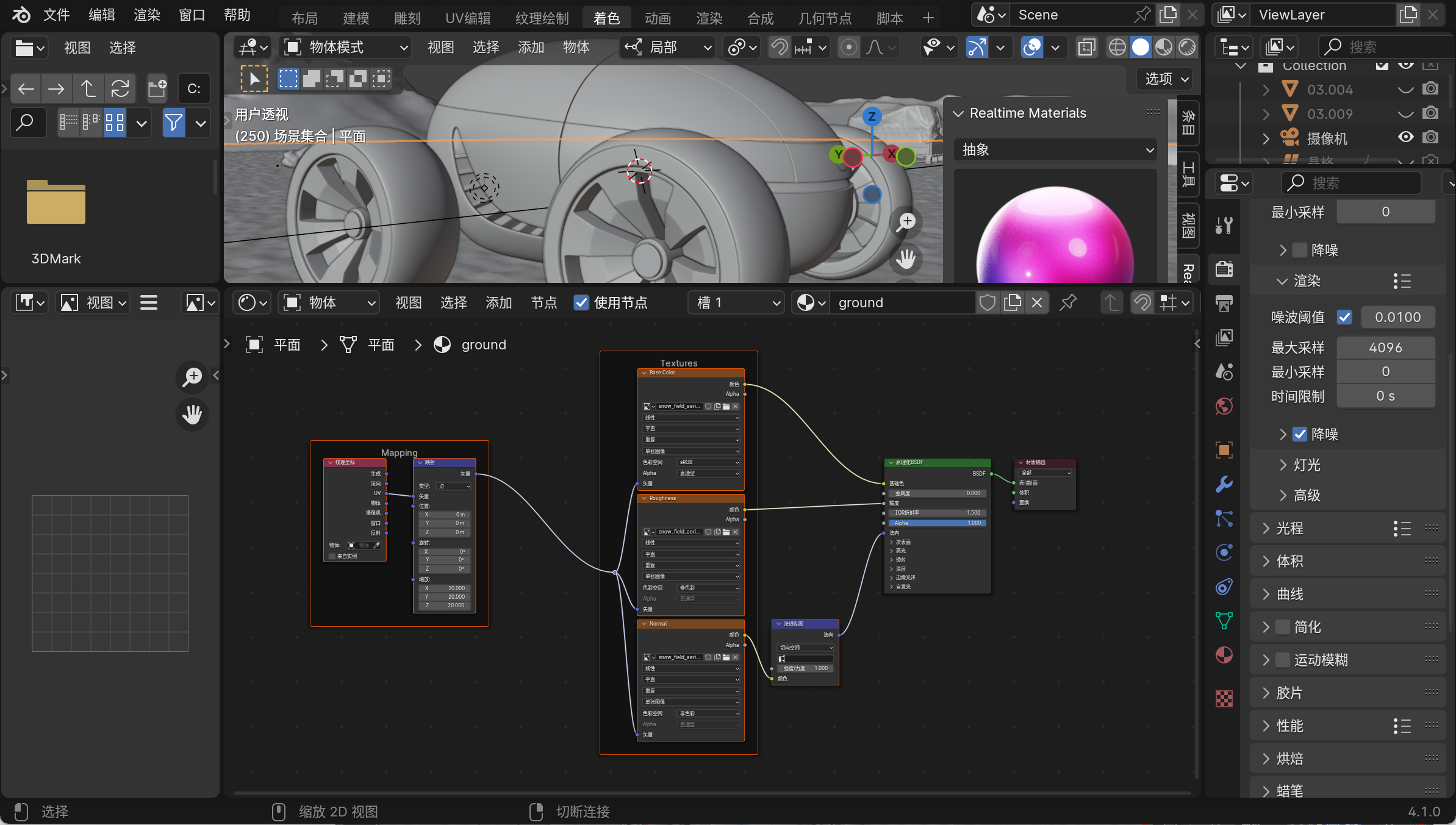Disable the render Denoise checkbox
Image resolution: width=1456 pixels, height=825 pixels.
[1300, 434]
